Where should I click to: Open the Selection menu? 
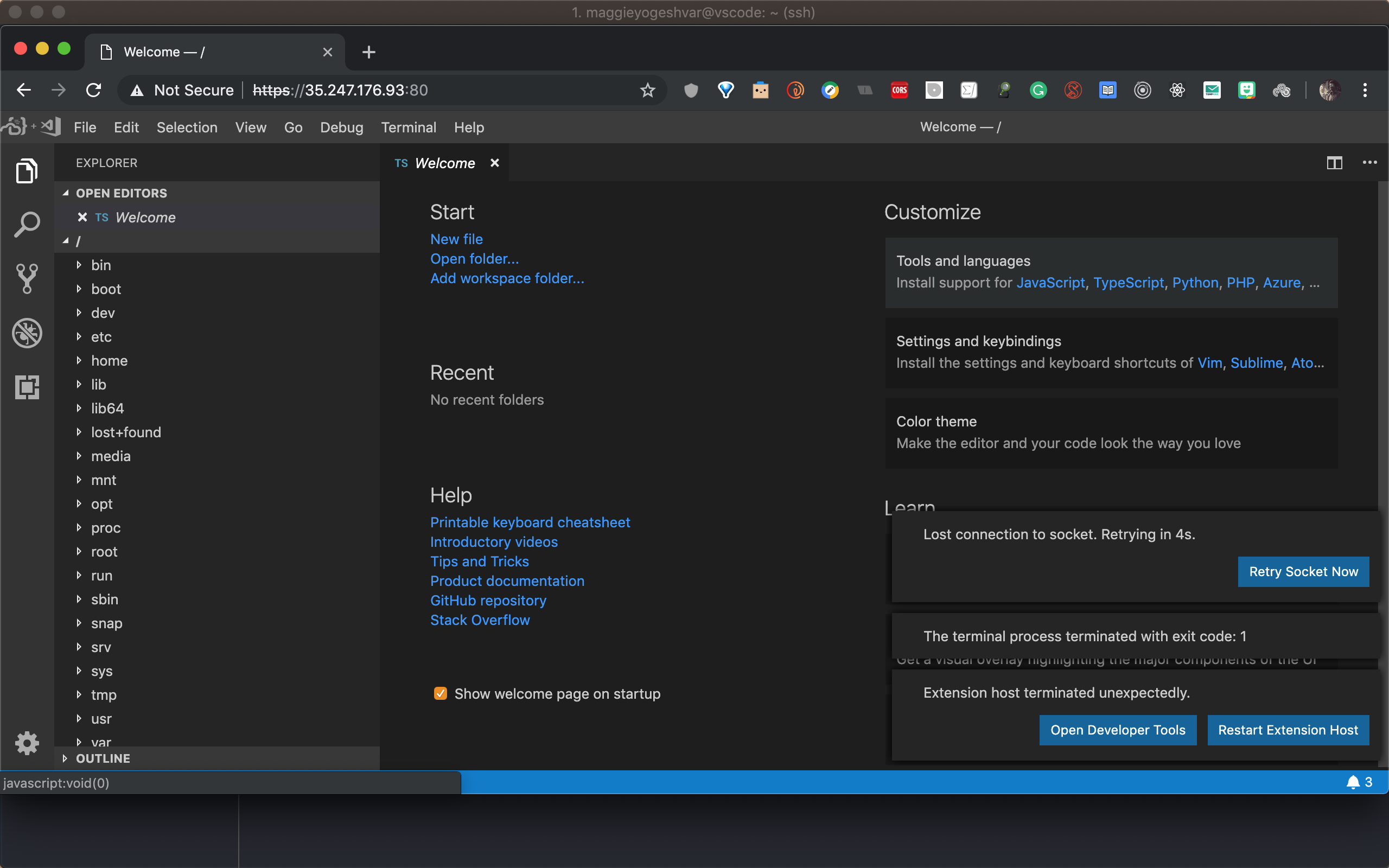click(x=187, y=127)
